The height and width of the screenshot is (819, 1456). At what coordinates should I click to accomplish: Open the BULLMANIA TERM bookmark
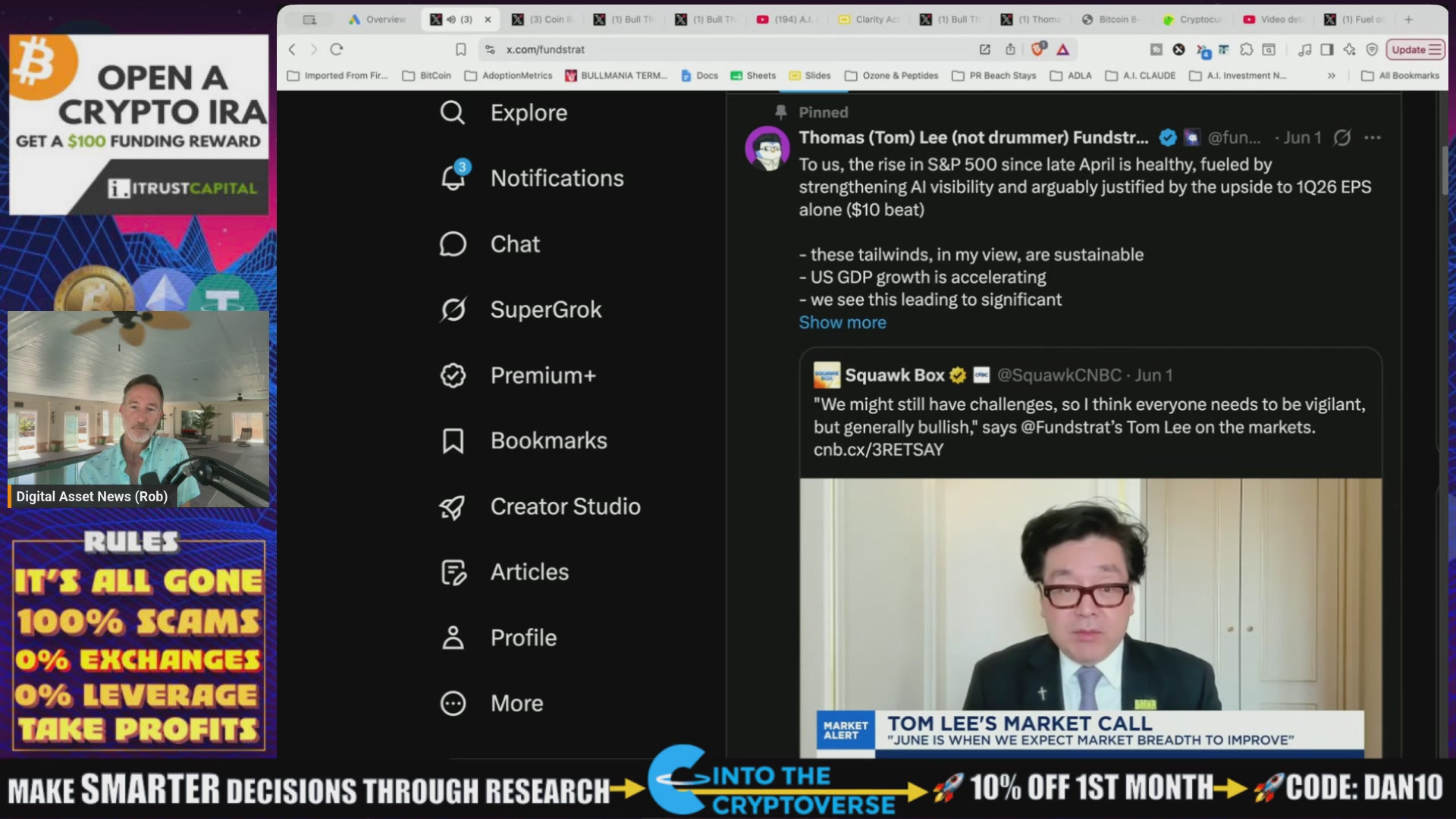617,76
